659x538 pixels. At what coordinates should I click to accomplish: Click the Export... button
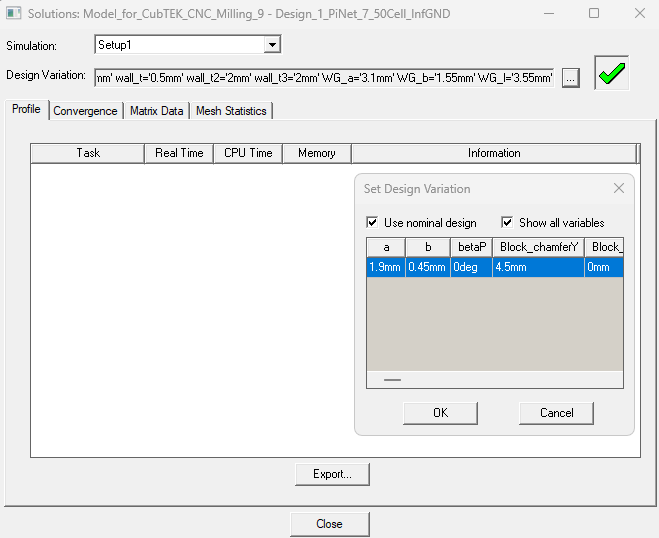point(332,475)
